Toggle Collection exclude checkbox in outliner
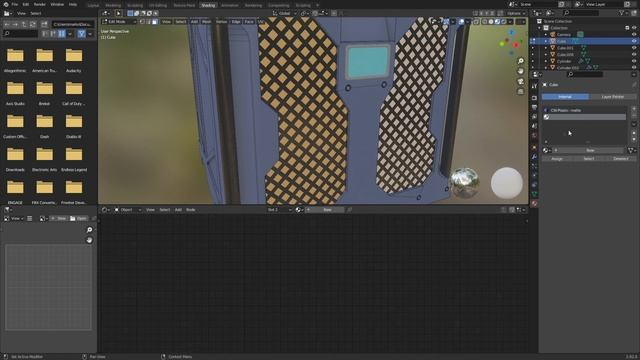640x360 pixels. [x=627, y=28]
